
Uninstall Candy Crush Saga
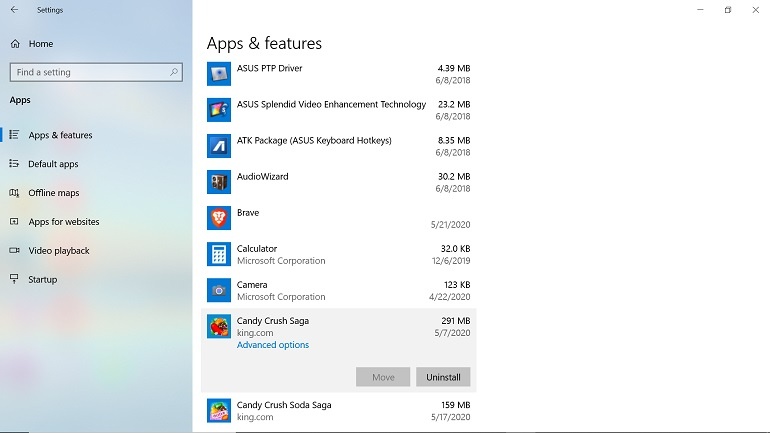(442, 377)
